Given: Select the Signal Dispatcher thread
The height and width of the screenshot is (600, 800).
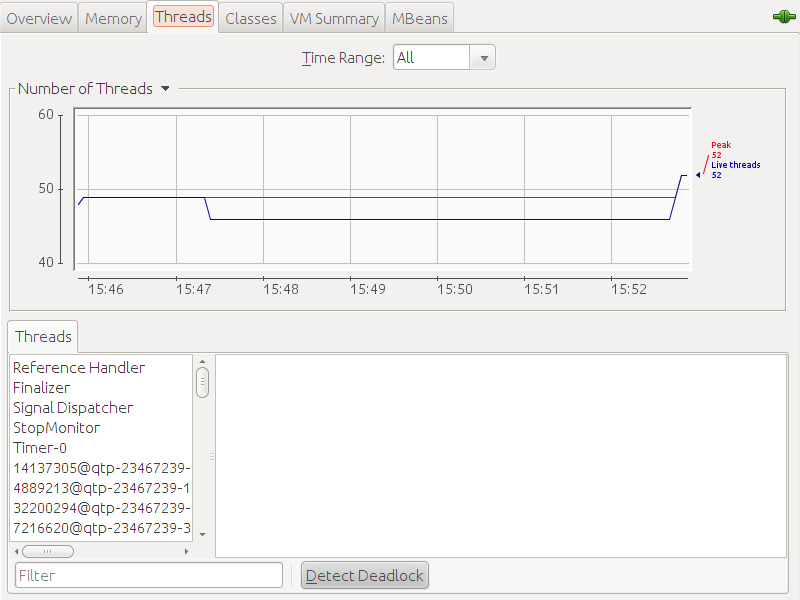Looking at the screenshot, I should pos(73,408).
